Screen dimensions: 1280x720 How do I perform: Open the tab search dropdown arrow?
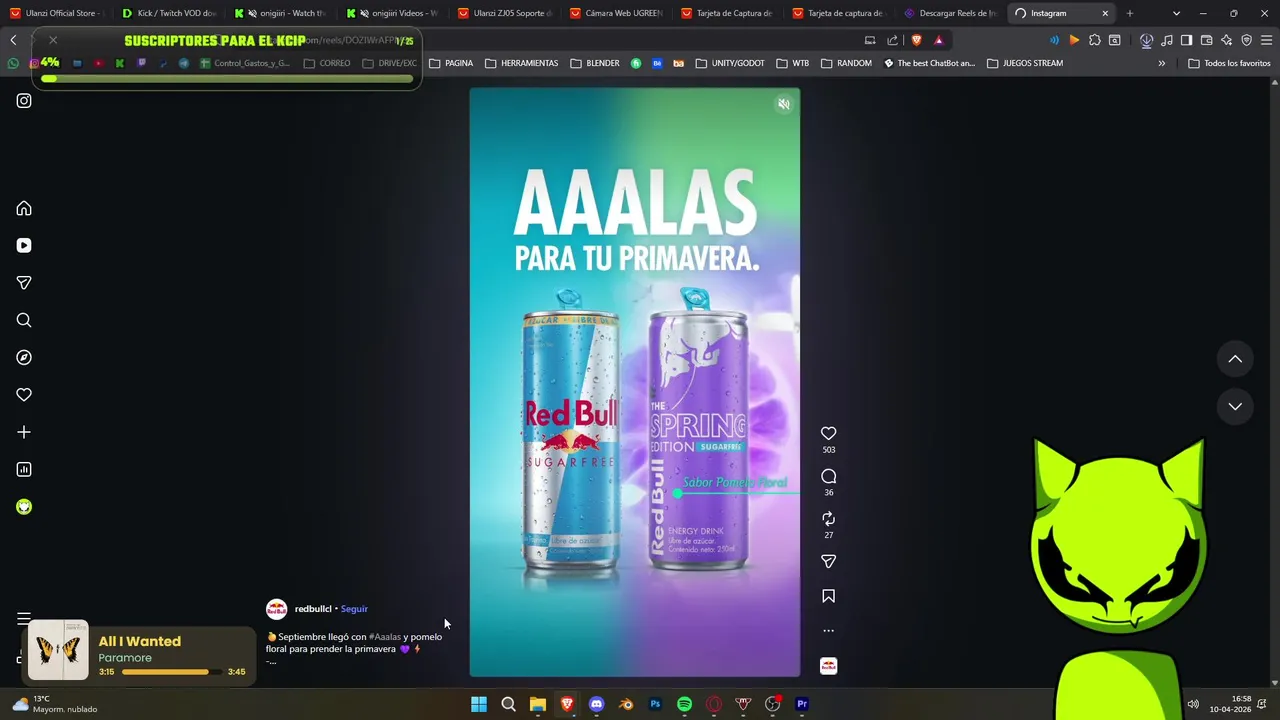1176,13
